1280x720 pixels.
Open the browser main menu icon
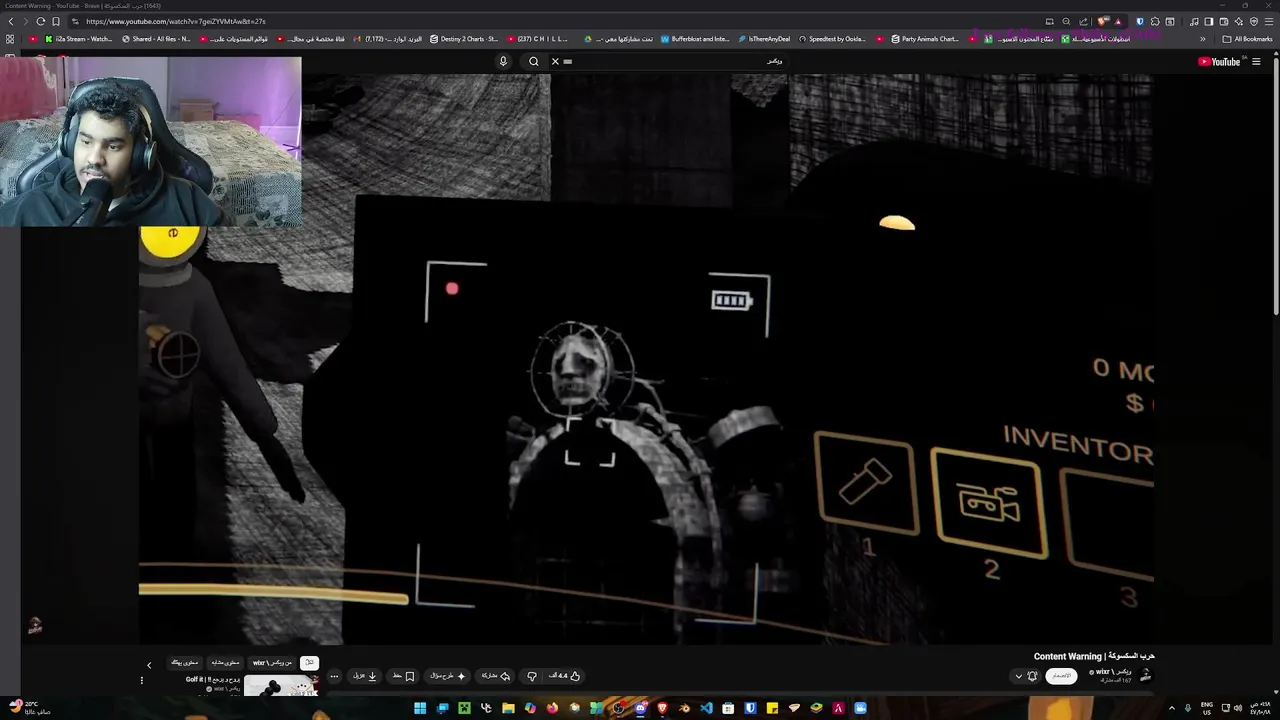[1268, 21]
